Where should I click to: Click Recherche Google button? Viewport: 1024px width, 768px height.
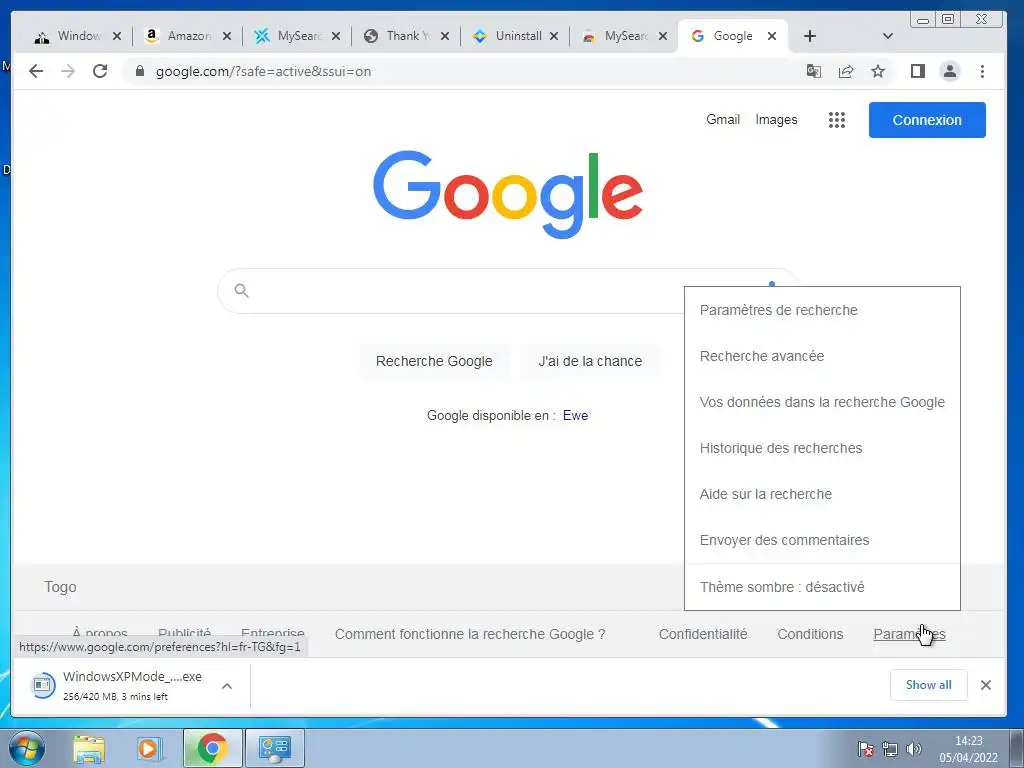pyautogui.click(x=434, y=361)
